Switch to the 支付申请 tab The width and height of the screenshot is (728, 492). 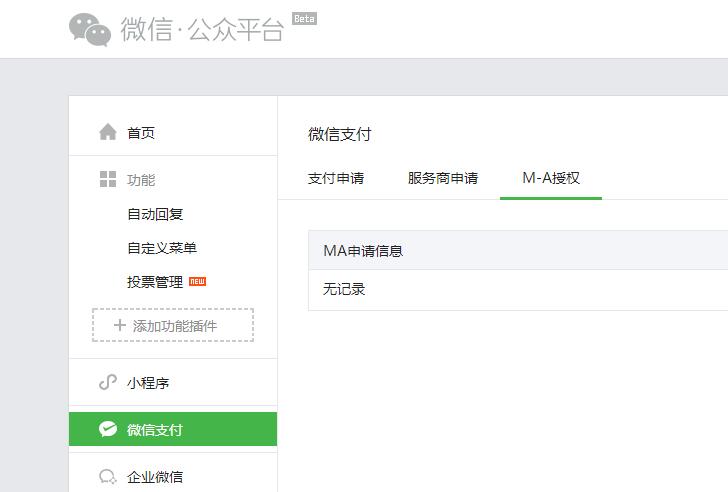coord(336,178)
